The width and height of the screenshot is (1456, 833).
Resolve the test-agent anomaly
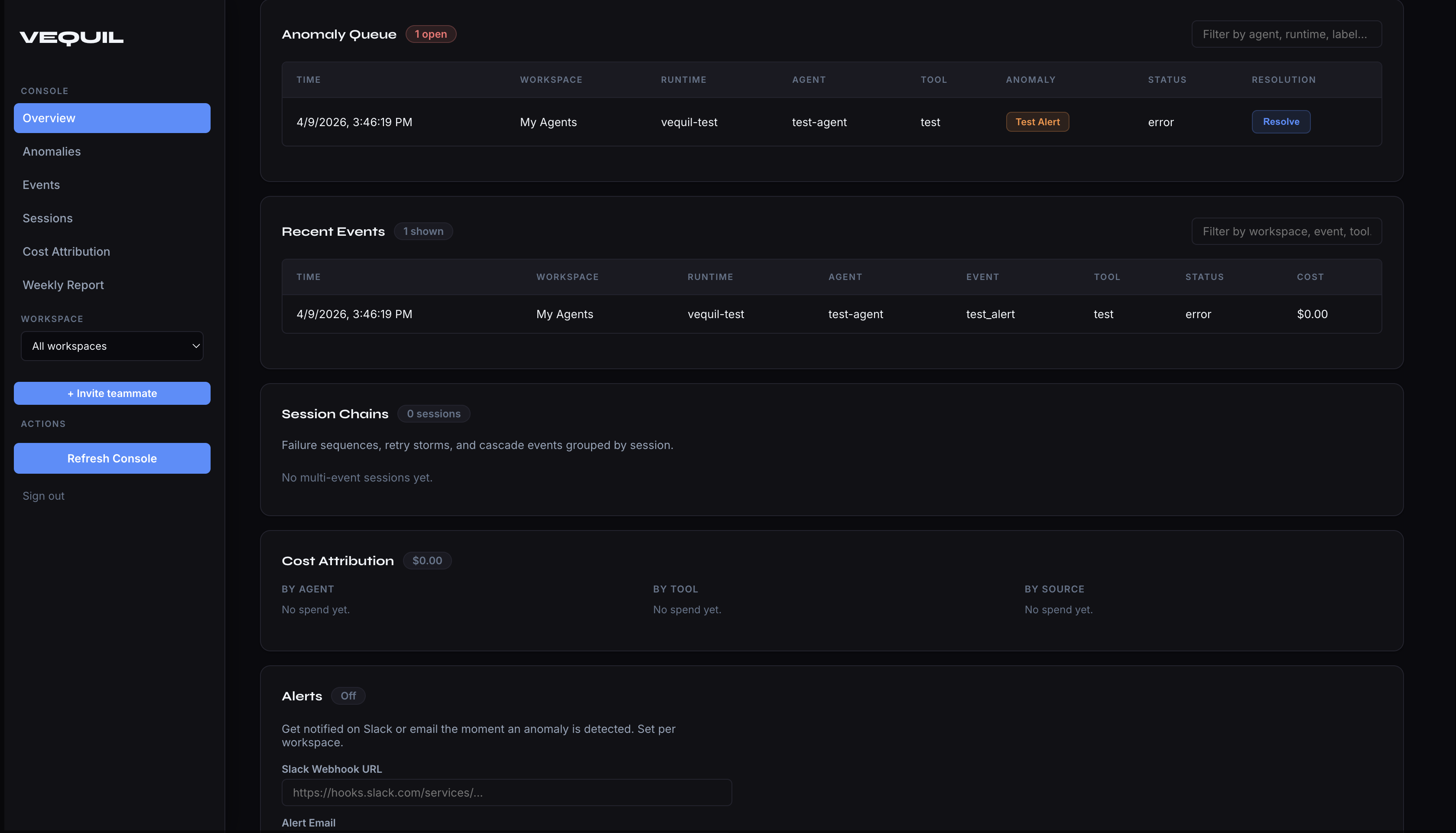coord(1281,122)
